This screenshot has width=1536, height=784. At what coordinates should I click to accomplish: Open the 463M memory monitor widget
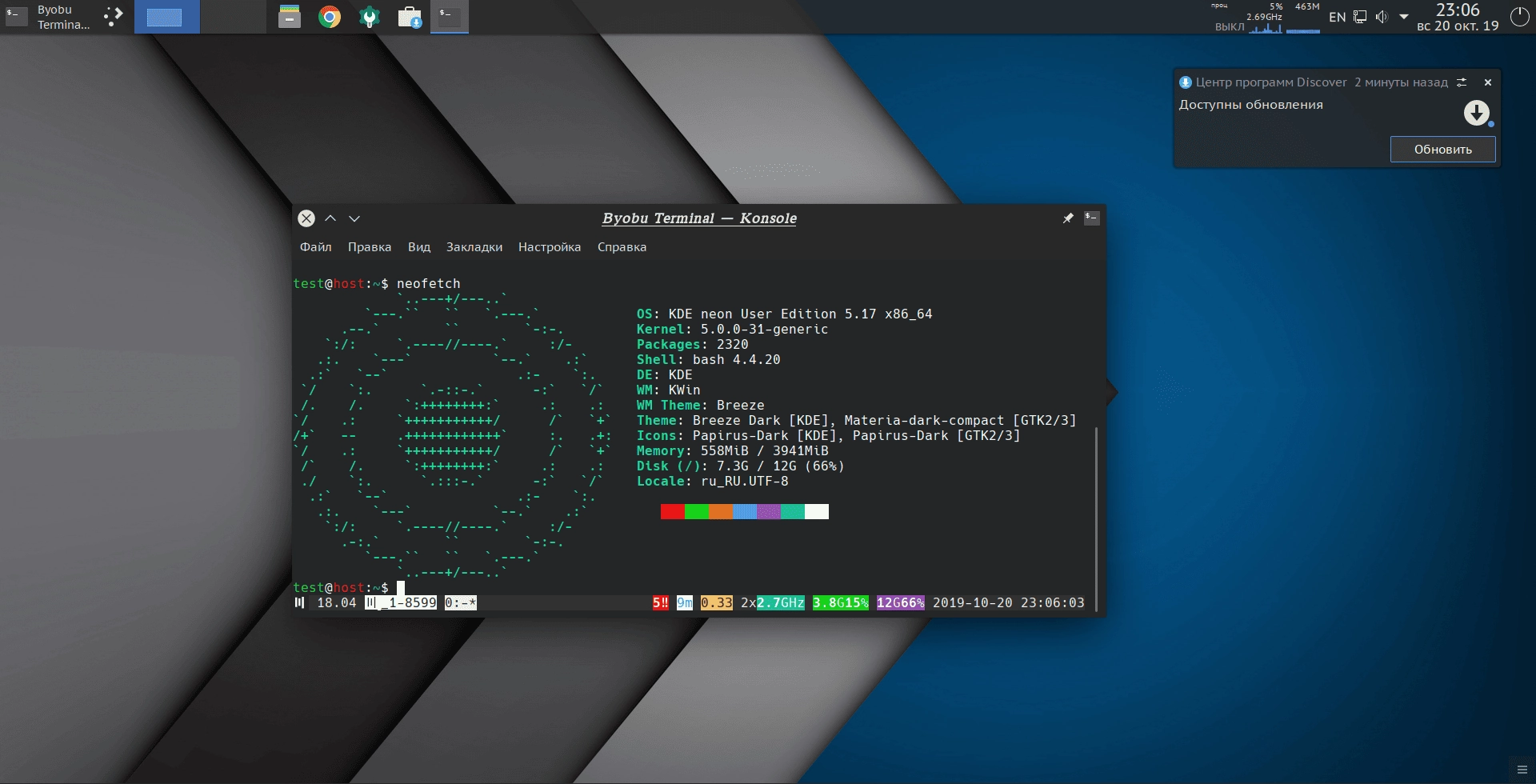1304,17
